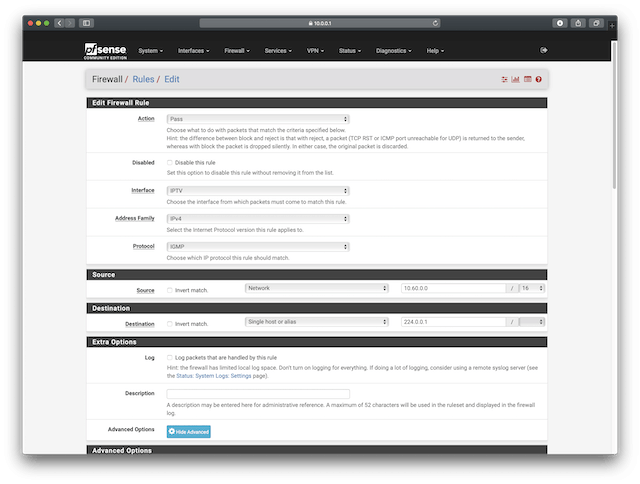Click the pfSense logo
Viewport: 640px width, 484px height.
(105, 51)
